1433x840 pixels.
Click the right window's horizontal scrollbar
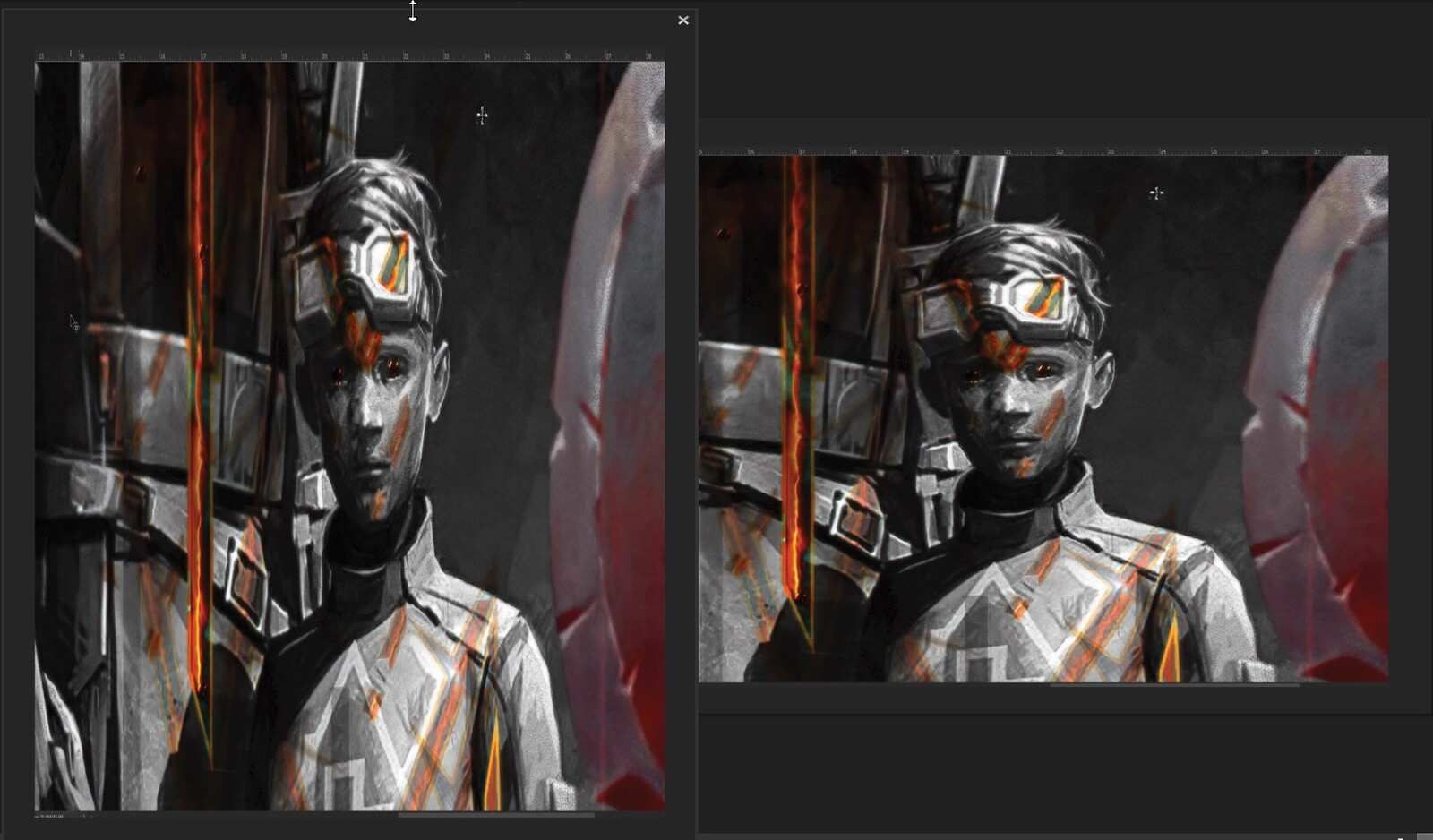click(x=1174, y=685)
